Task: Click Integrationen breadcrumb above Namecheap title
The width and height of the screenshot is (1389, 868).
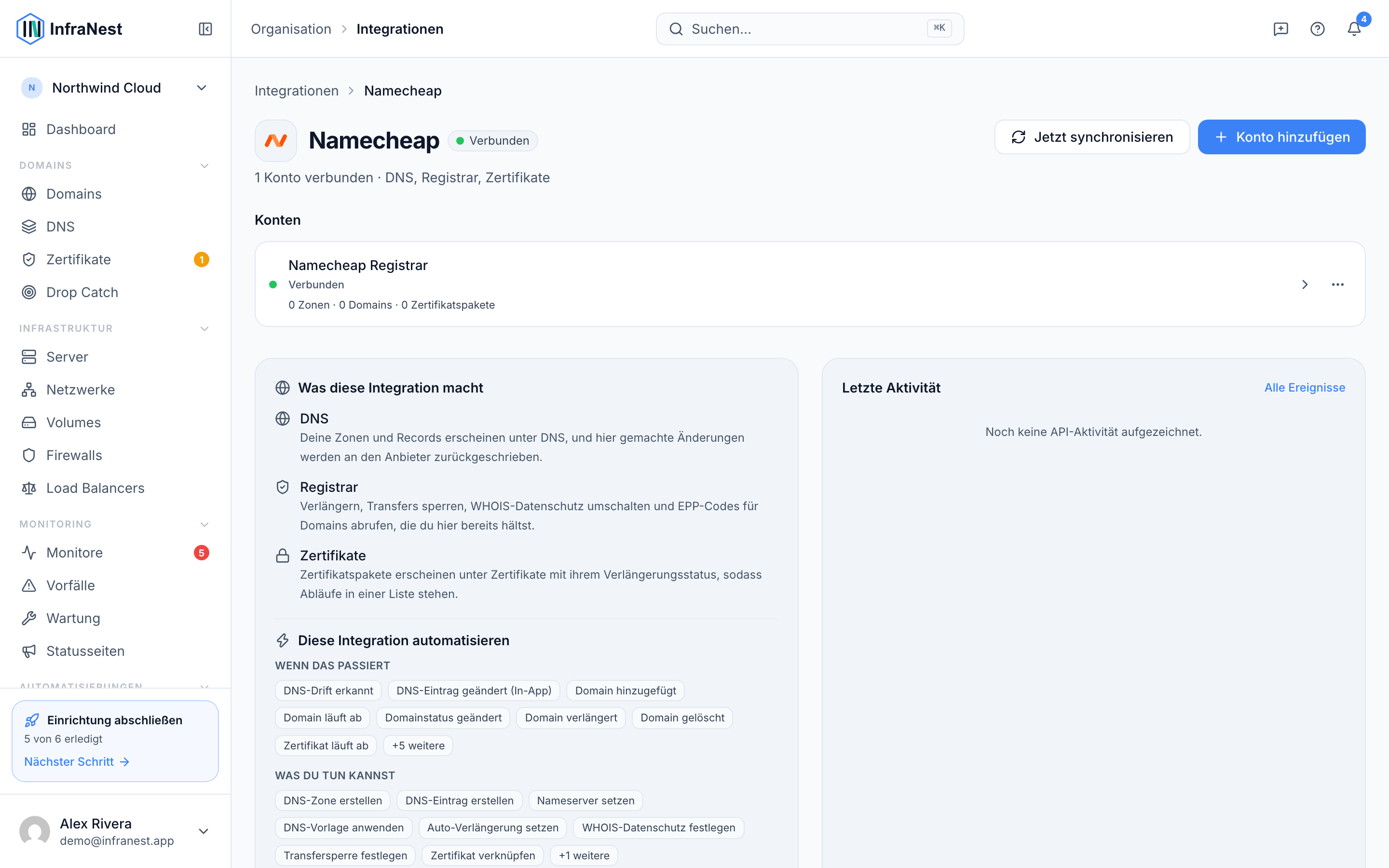Action: [x=297, y=91]
